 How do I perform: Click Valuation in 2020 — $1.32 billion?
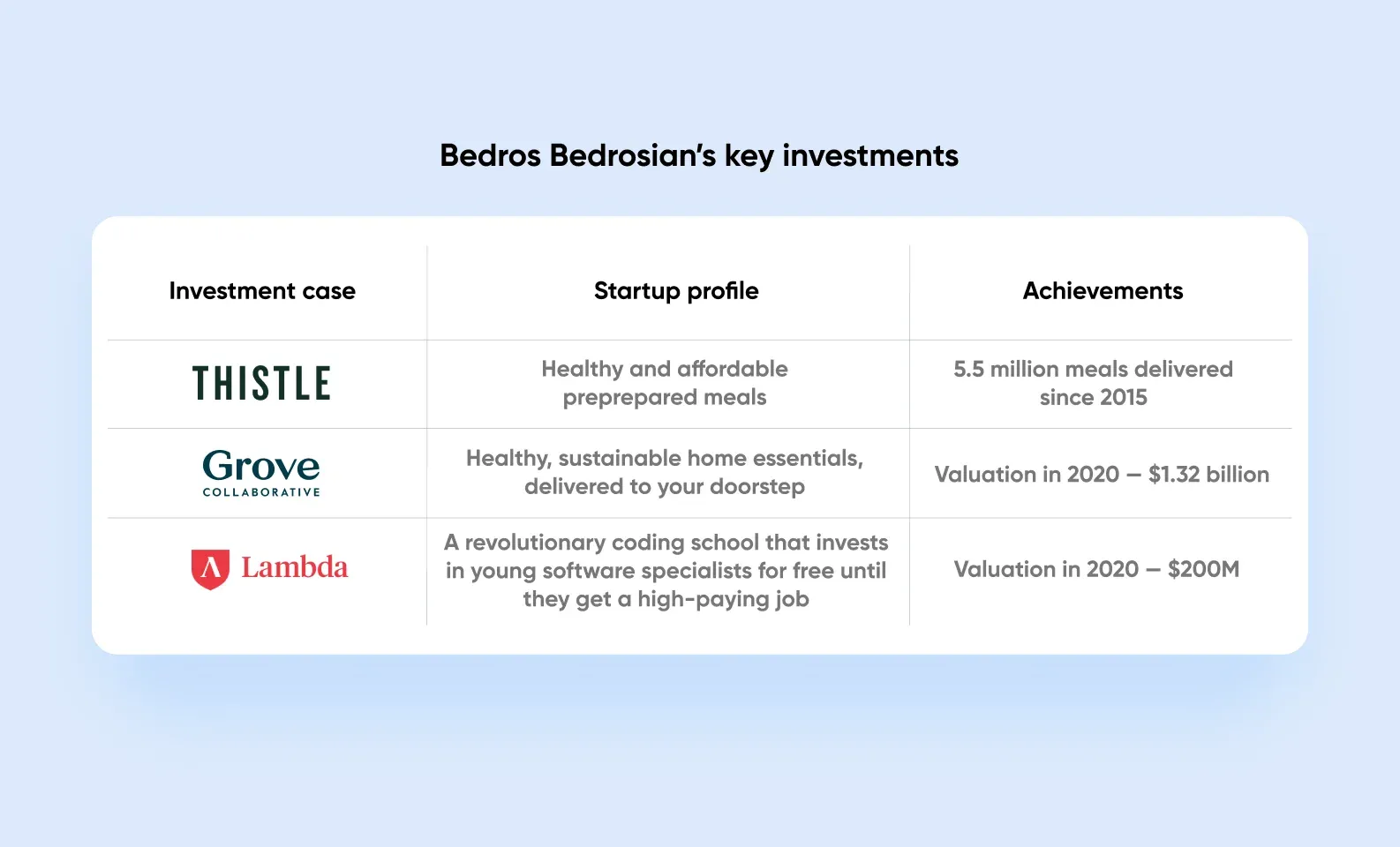pyautogui.click(x=1102, y=475)
